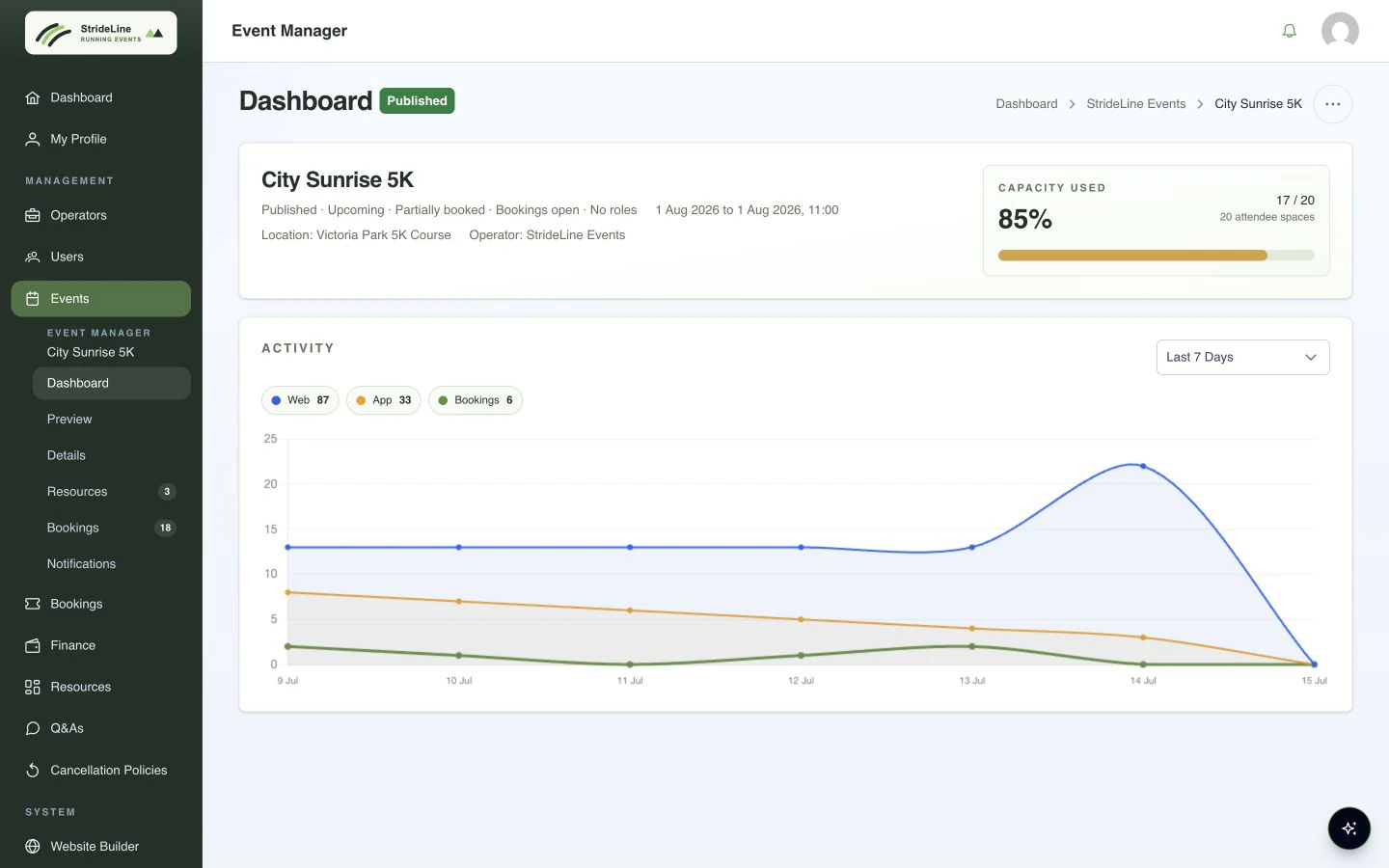
Task: Click the event date range text
Action: [747, 210]
